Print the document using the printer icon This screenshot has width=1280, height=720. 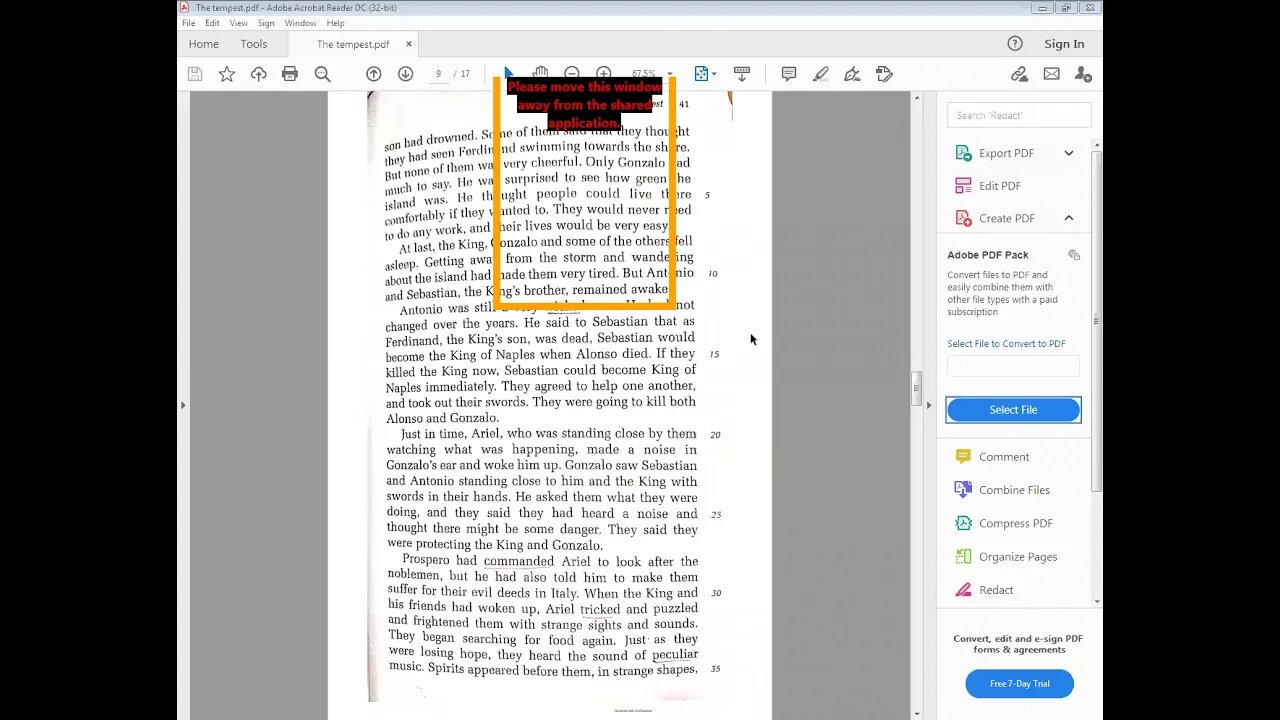pos(290,74)
